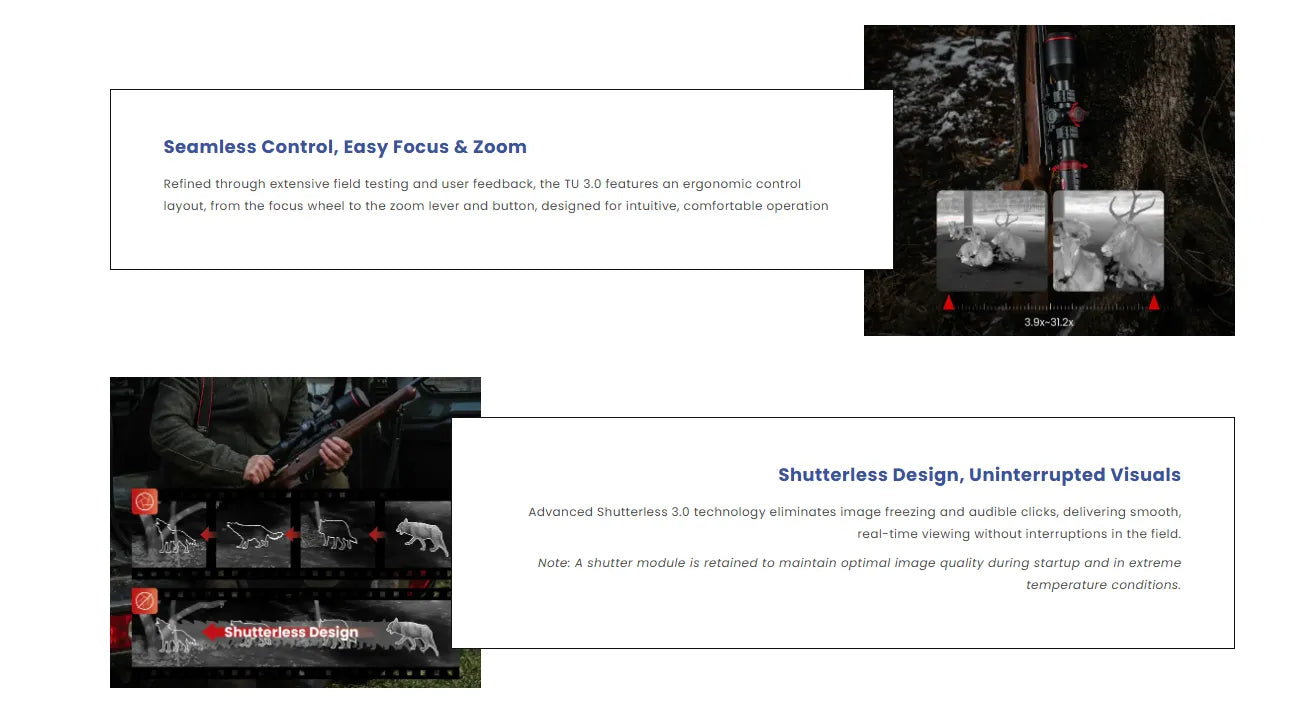
Task: Open the zoomed-in thermal deer thumbnail
Action: pos(1108,241)
